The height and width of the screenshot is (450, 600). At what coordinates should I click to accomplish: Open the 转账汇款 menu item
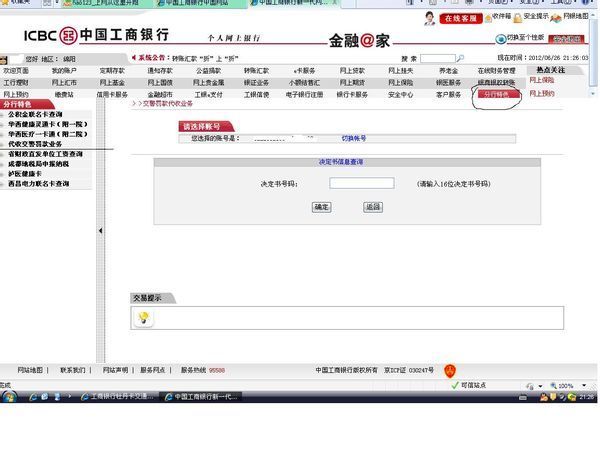(256, 71)
